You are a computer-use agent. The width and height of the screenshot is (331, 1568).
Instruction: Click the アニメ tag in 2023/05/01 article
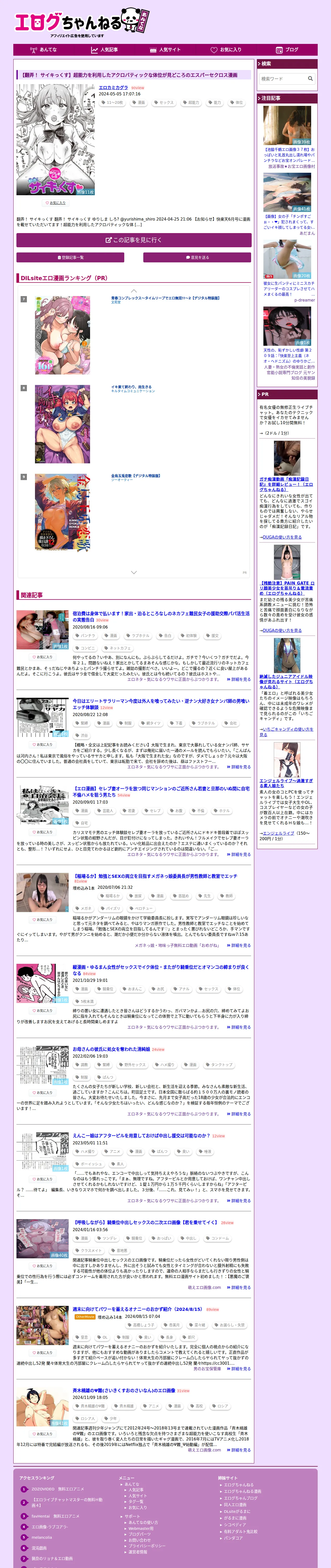tap(112, 1152)
